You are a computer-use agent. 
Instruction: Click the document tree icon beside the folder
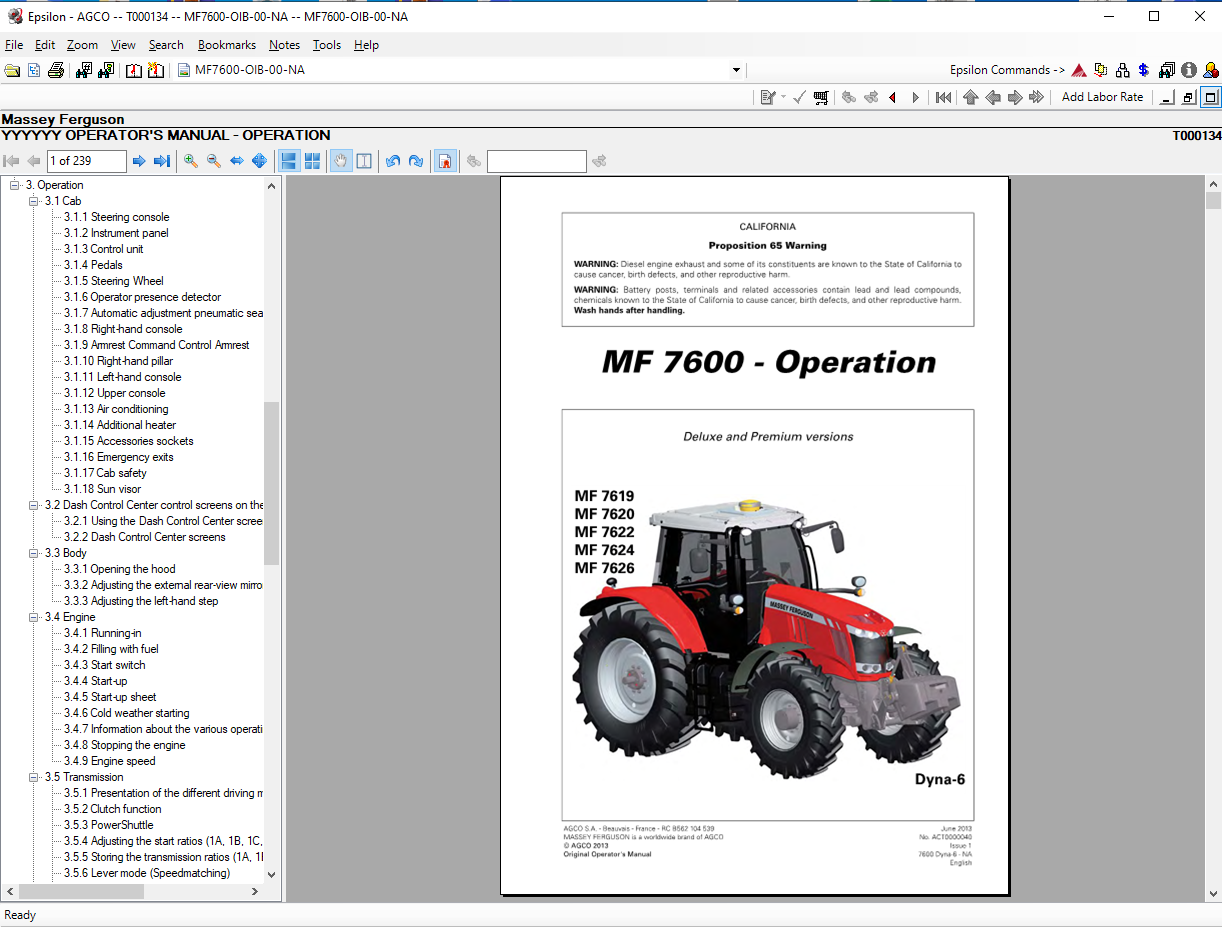[34, 70]
